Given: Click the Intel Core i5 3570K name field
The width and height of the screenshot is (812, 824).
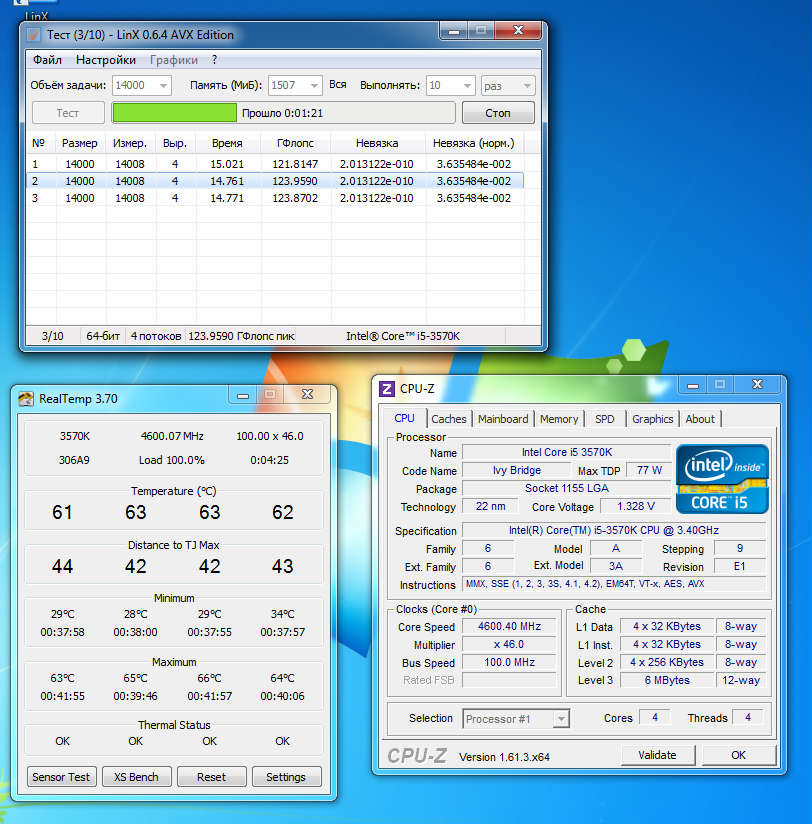Looking at the screenshot, I should [567, 452].
